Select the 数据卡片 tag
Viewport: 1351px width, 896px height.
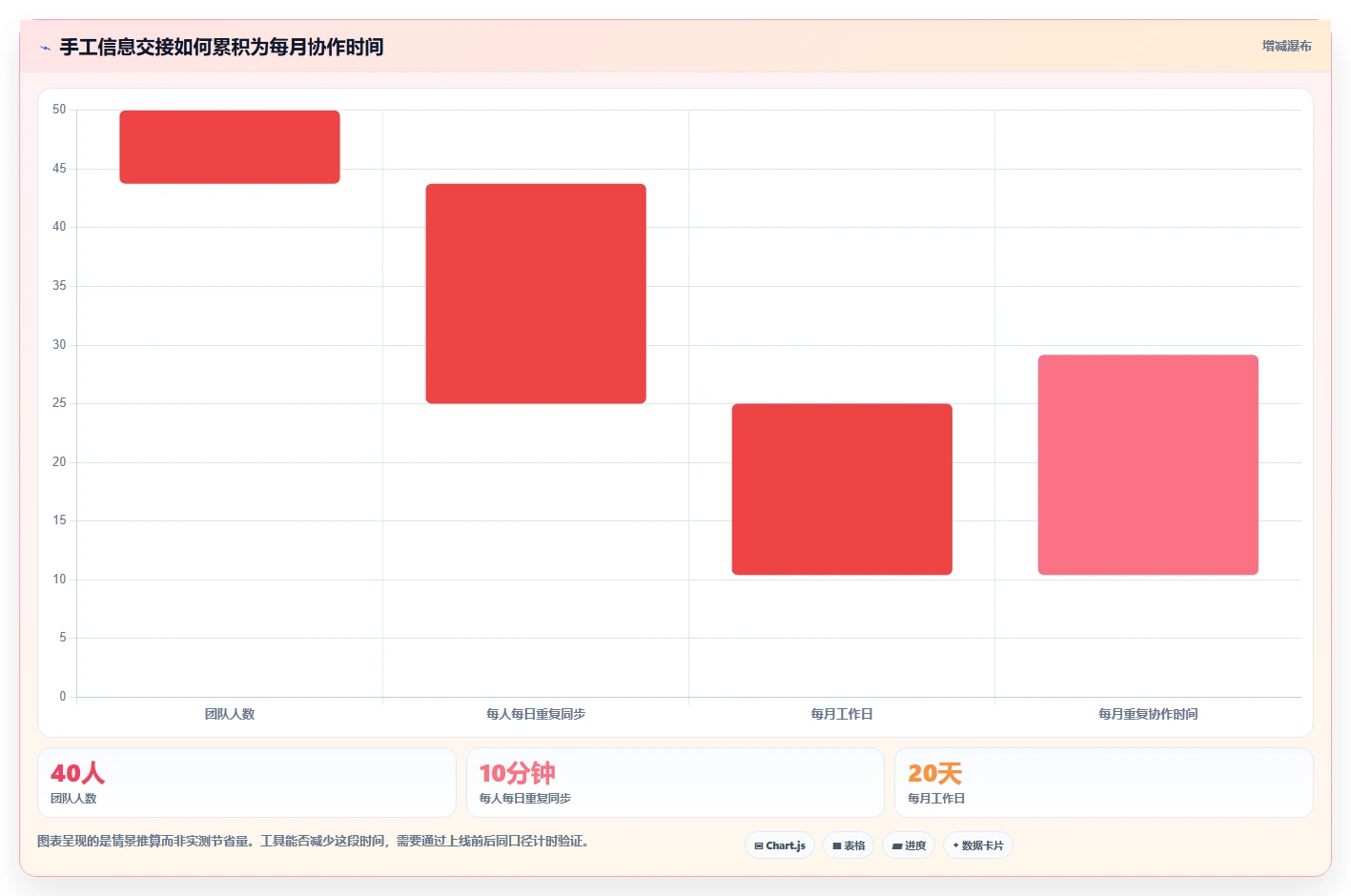pyautogui.click(x=978, y=845)
